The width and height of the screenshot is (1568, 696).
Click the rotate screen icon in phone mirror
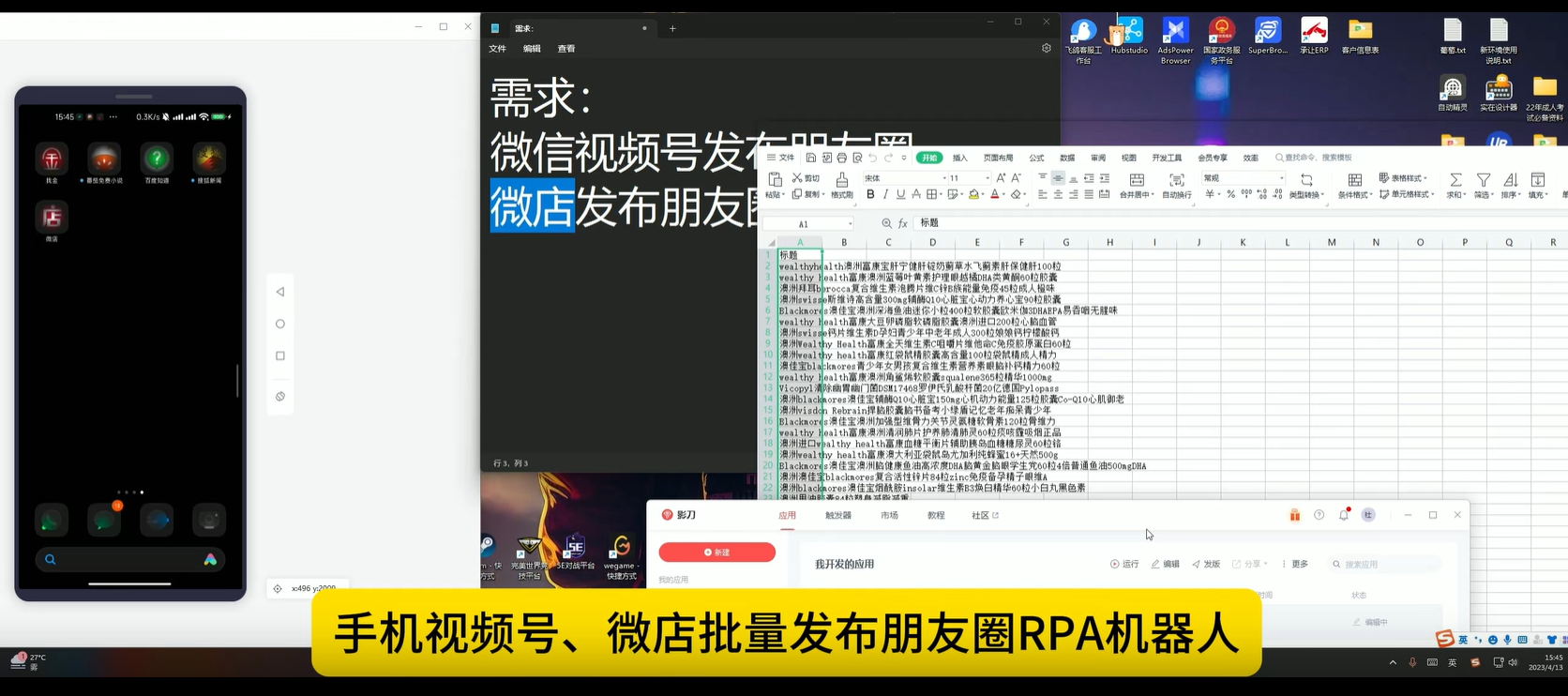pyautogui.click(x=280, y=396)
